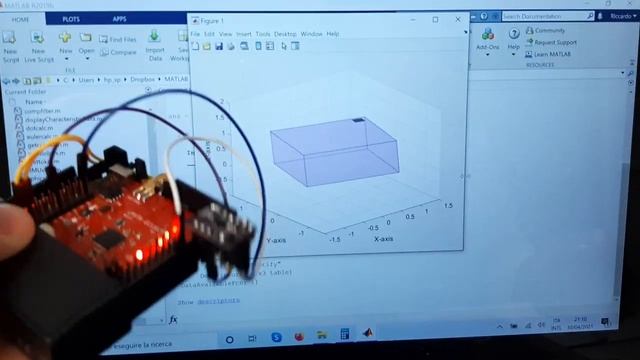Click MATLAB in the address path
640x360 pixels.
(176, 78)
